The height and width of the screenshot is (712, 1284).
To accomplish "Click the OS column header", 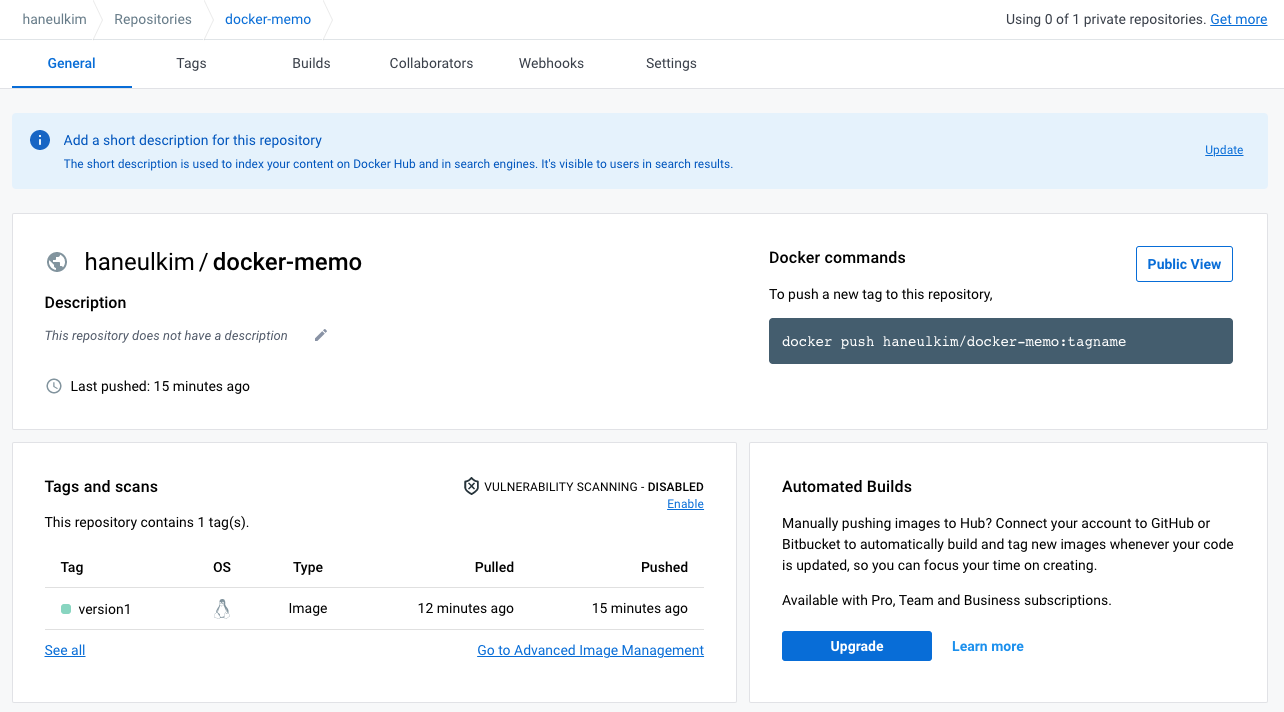I will click(x=222, y=567).
